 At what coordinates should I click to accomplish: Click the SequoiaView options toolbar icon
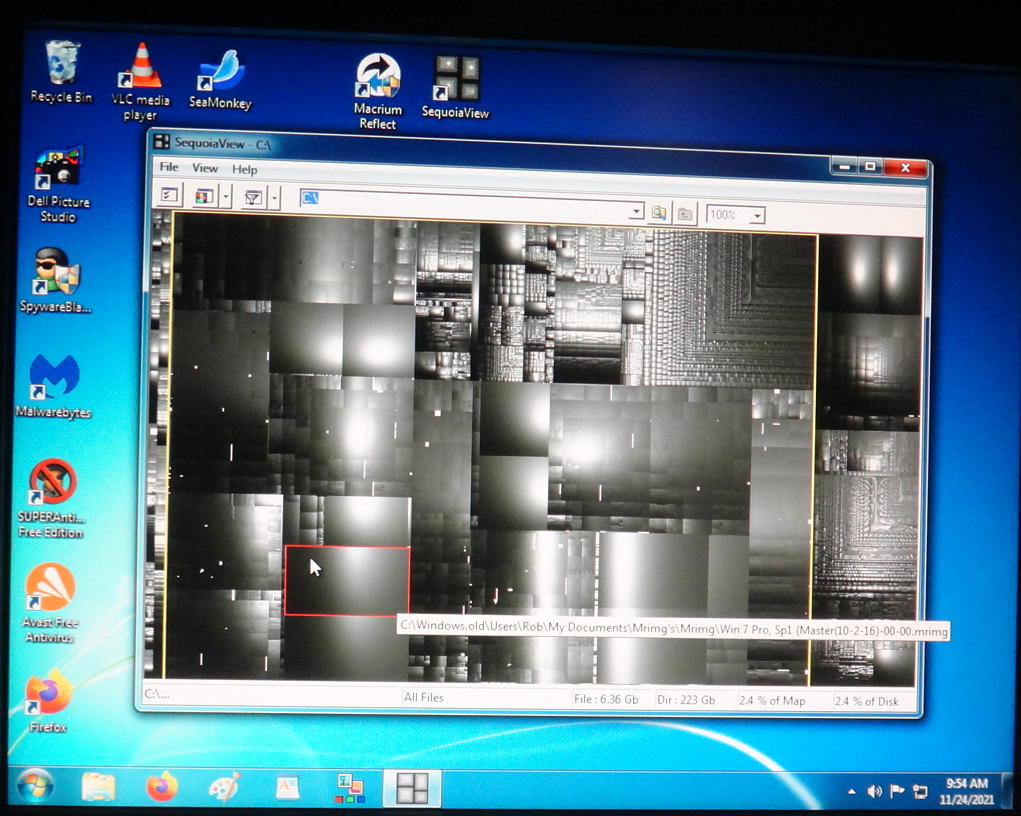click(x=170, y=195)
